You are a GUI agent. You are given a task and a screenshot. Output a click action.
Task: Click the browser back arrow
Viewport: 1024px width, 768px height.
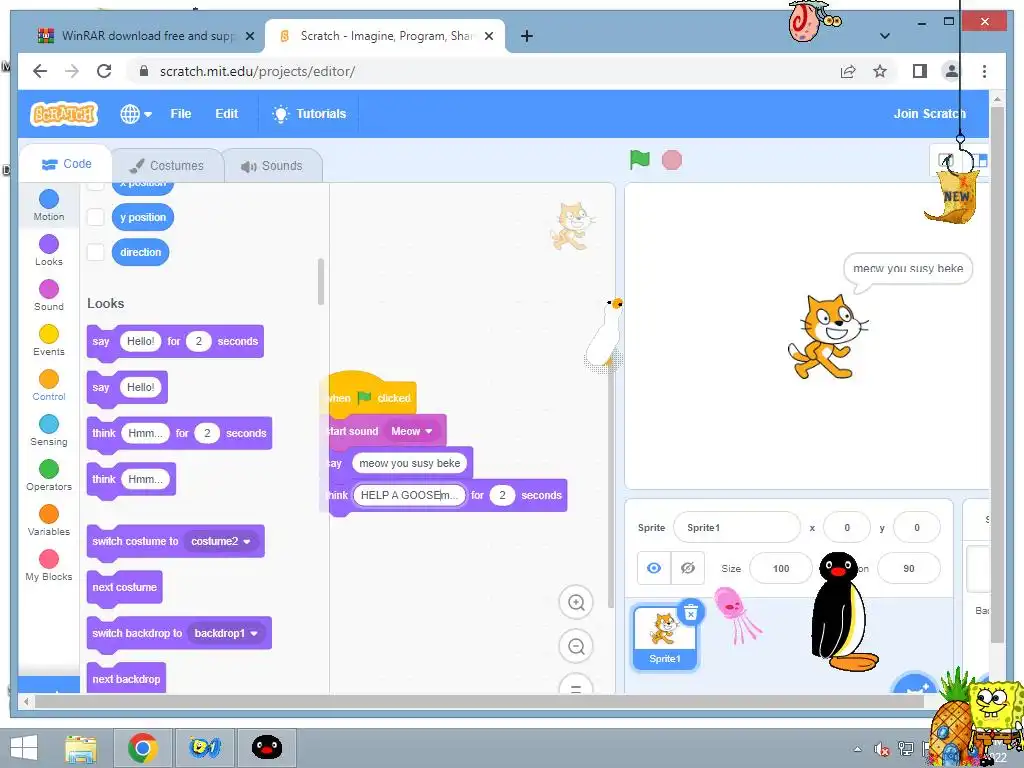coord(40,71)
